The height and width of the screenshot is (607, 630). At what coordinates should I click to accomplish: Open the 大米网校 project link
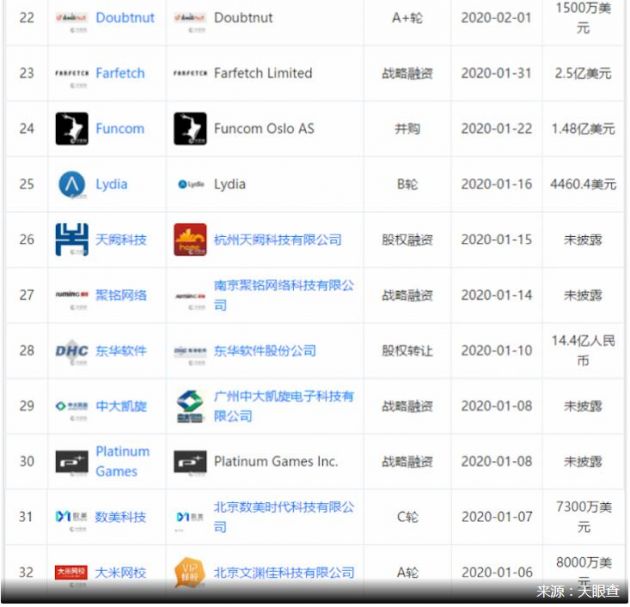[x=121, y=572]
